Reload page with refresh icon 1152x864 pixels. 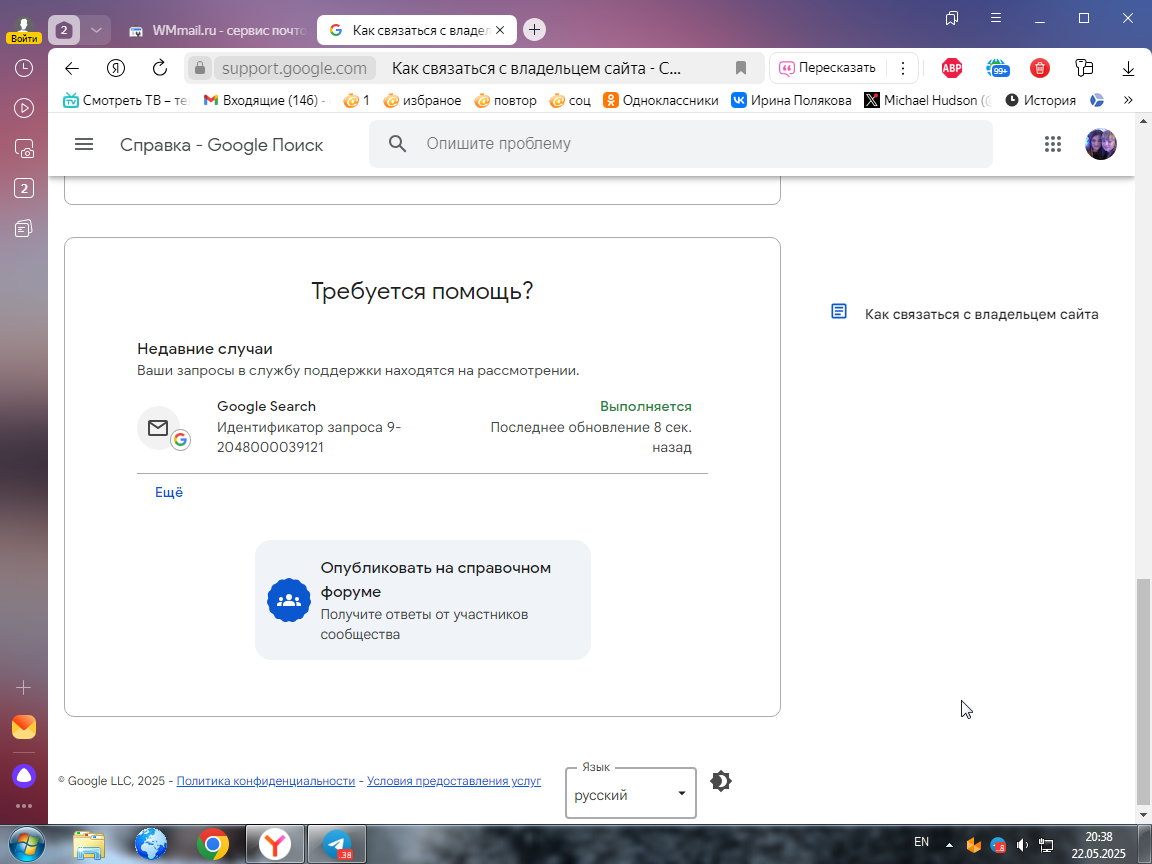pos(159,68)
